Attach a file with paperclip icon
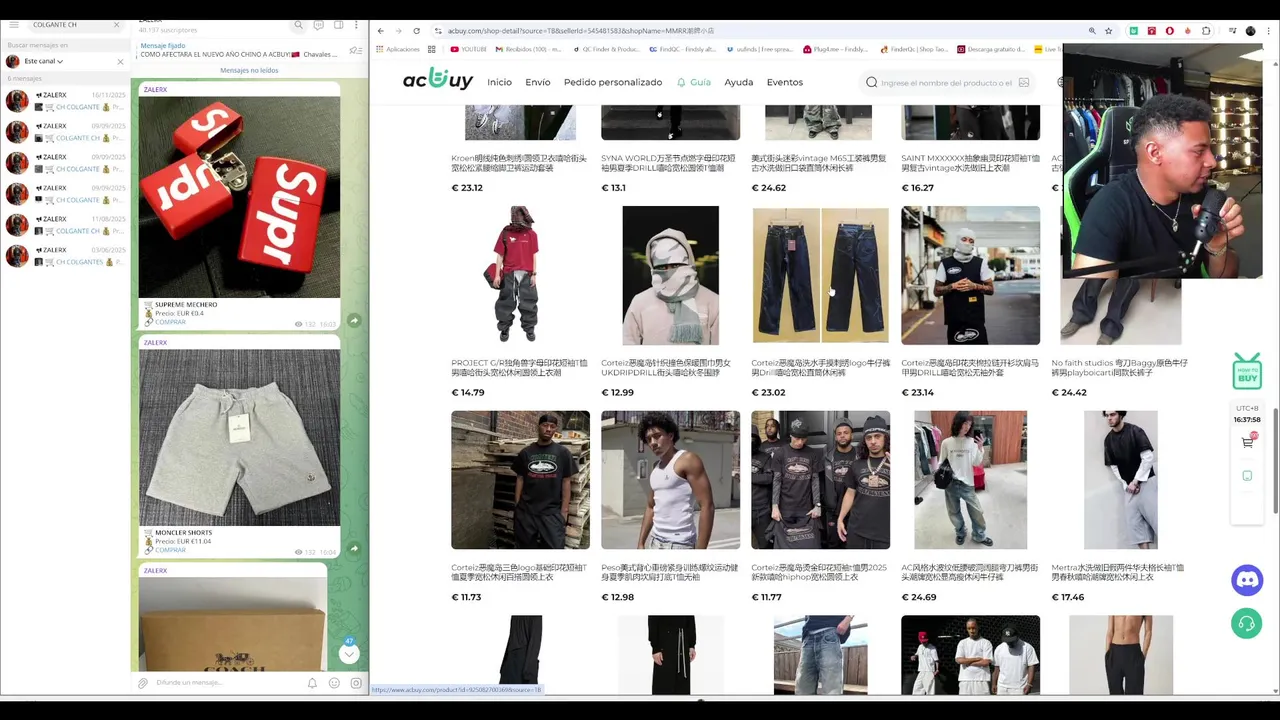The height and width of the screenshot is (720, 1280). pyautogui.click(x=143, y=683)
